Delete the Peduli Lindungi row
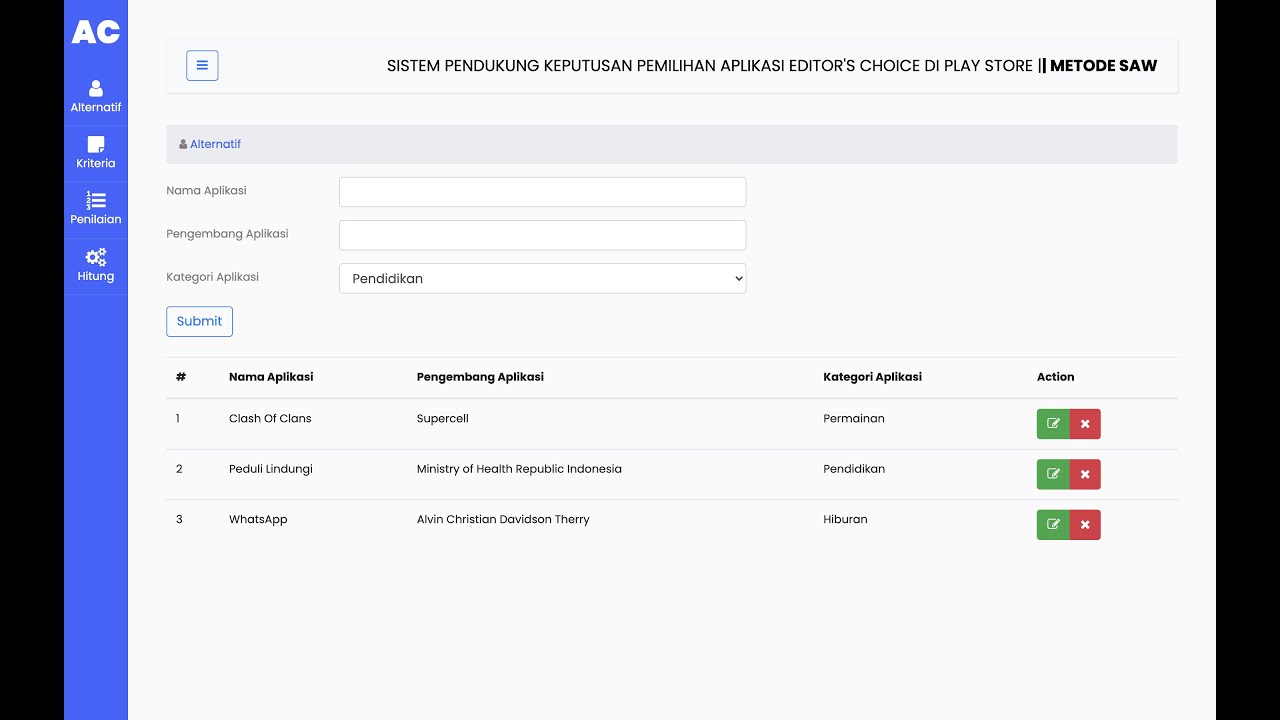1280x720 pixels. tap(1085, 474)
